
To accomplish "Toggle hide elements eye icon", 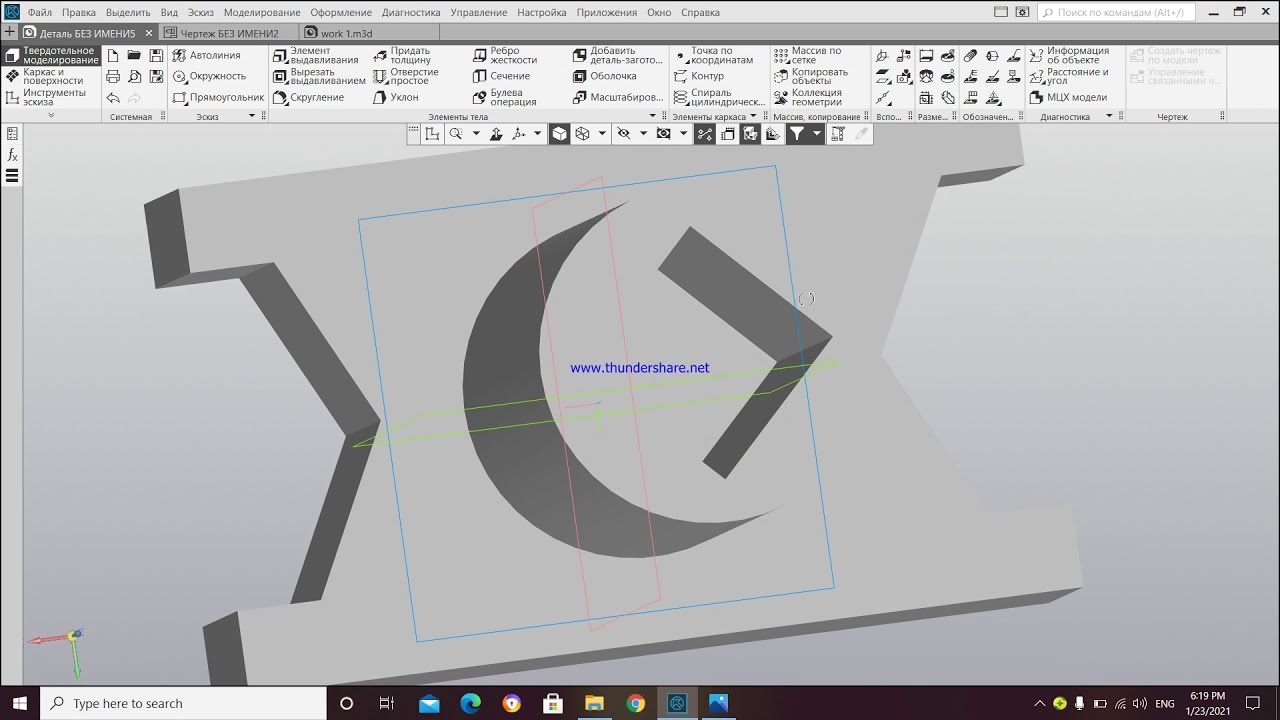I will pyautogui.click(x=623, y=134).
